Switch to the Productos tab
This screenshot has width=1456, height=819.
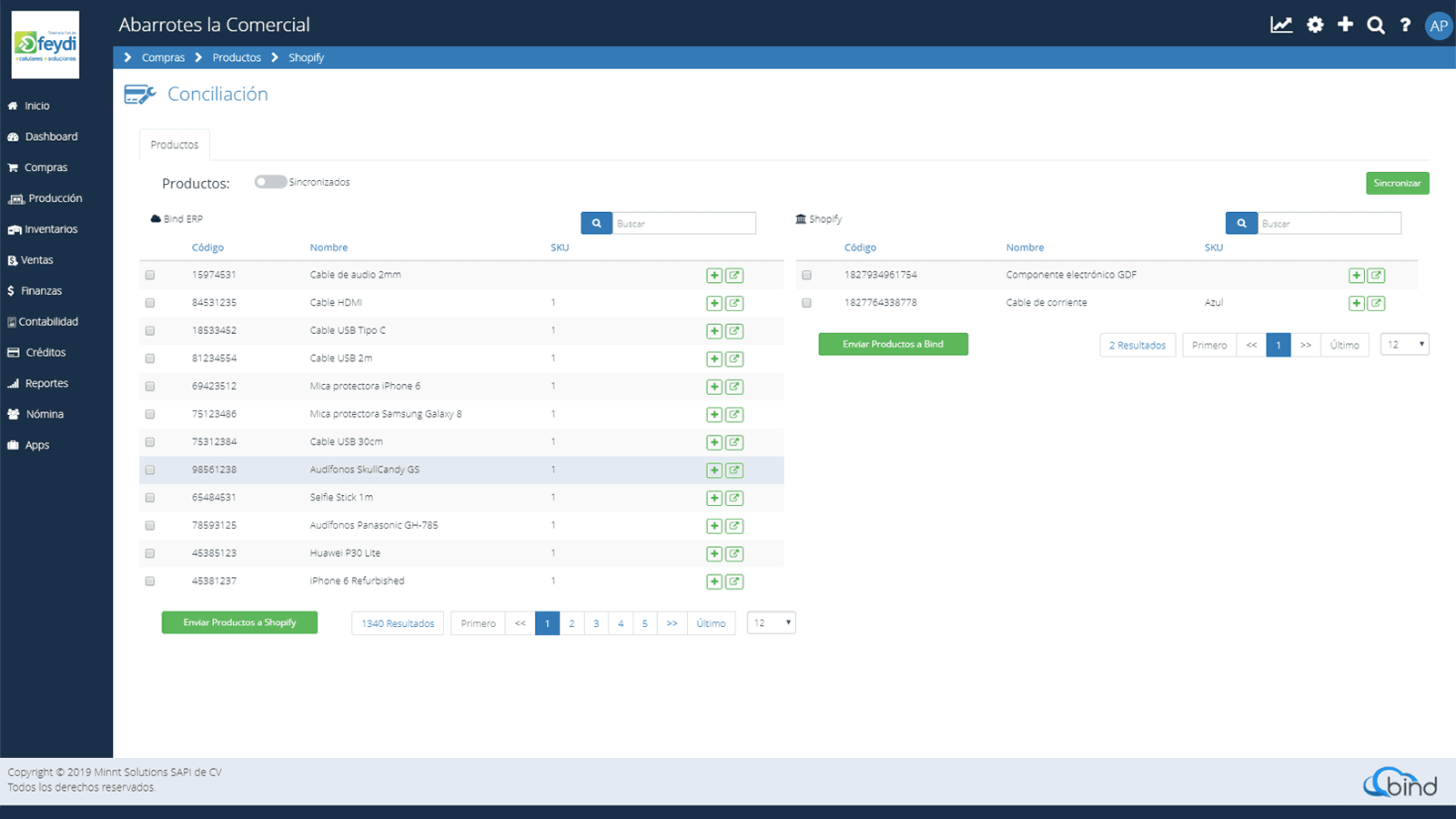[174, 144]
